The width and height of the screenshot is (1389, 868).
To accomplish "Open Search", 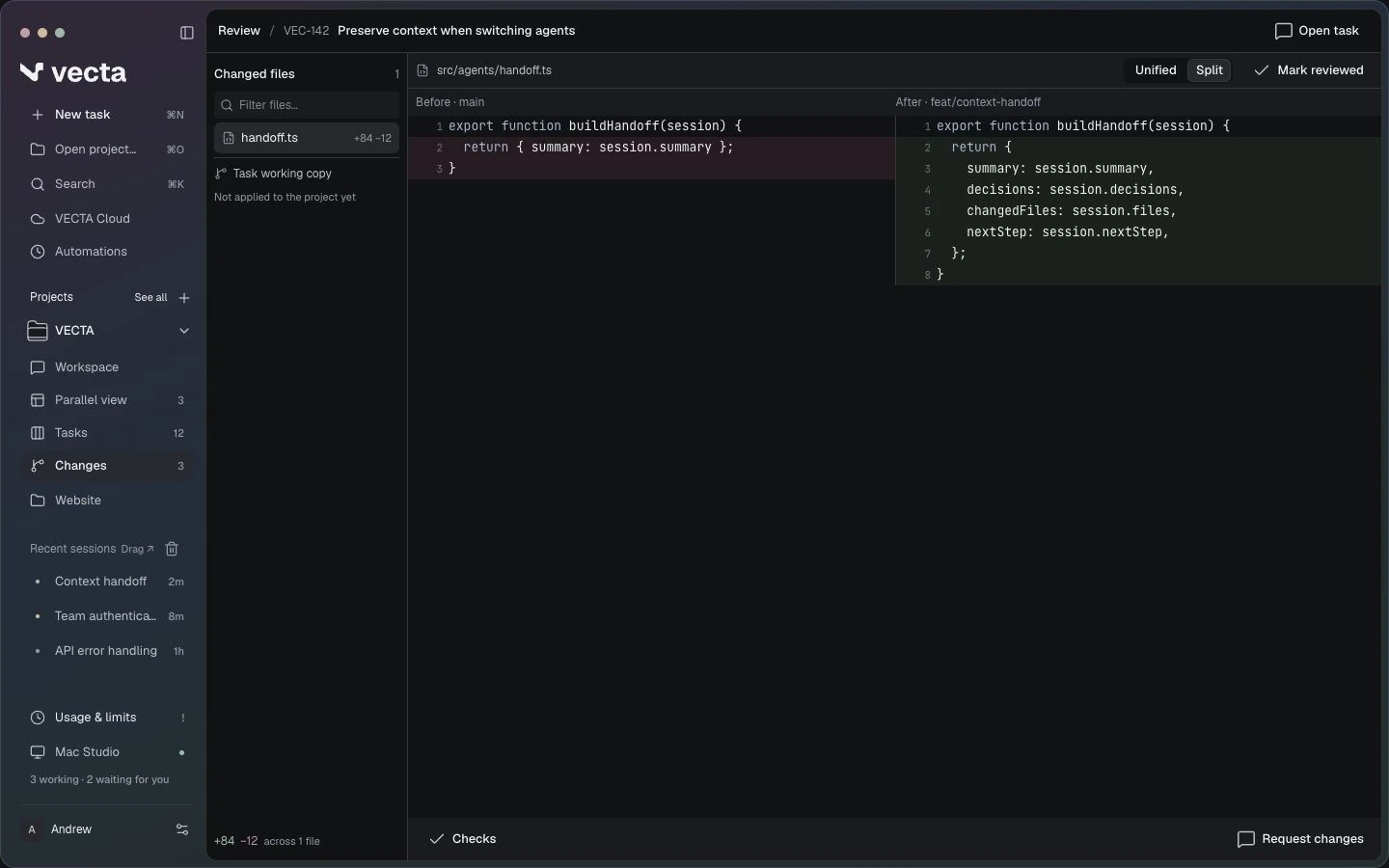I will 106,184.
